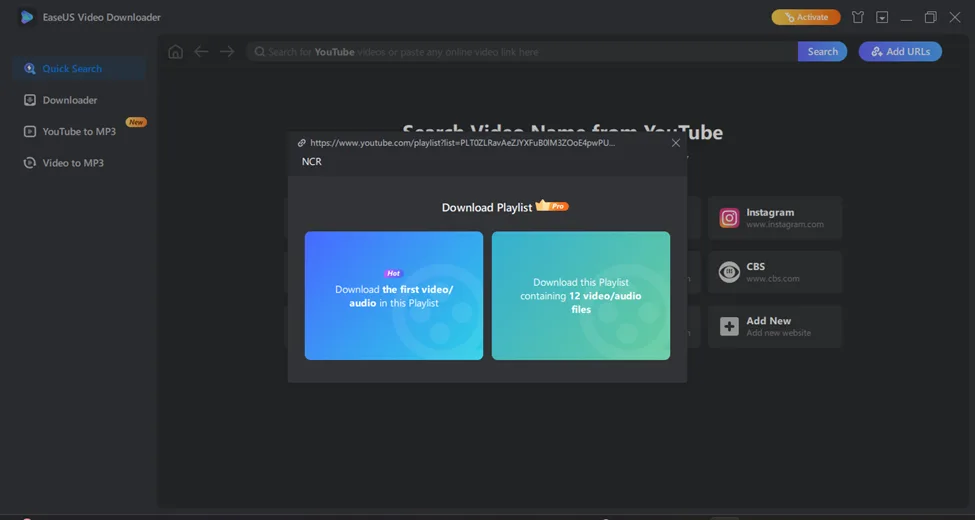
Task: Open the Downloader section
Action: [79, 100]
